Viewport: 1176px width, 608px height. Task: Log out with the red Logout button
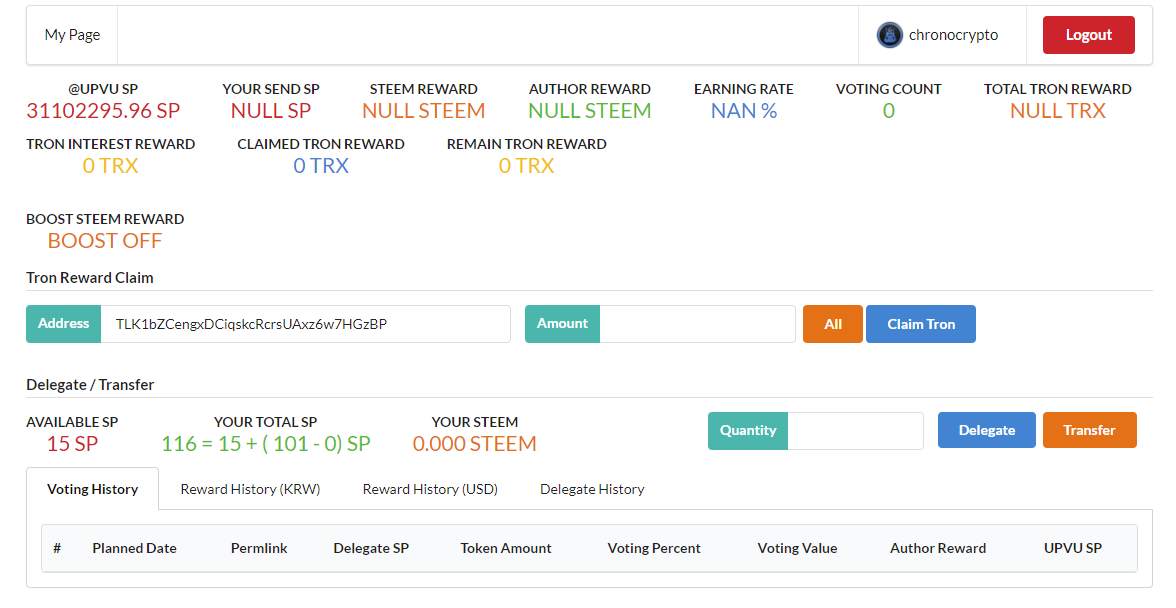click(x=1088, y=35)
